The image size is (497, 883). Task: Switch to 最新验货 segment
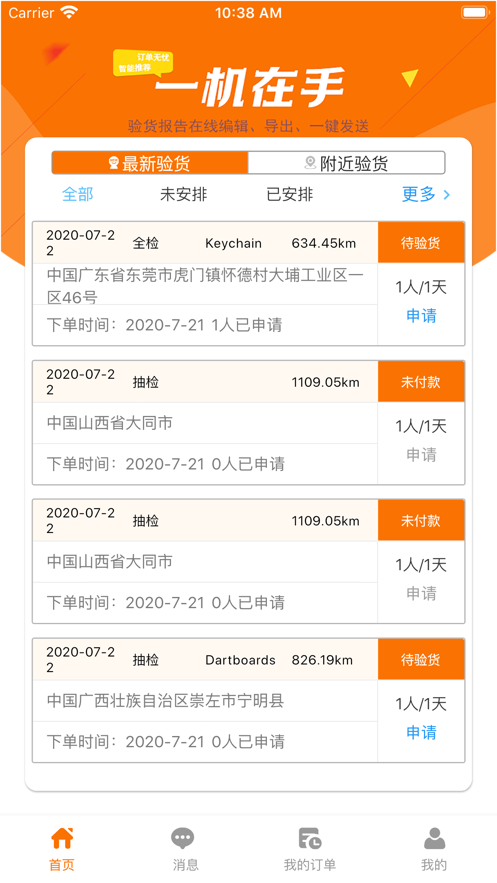click(150, 163)
